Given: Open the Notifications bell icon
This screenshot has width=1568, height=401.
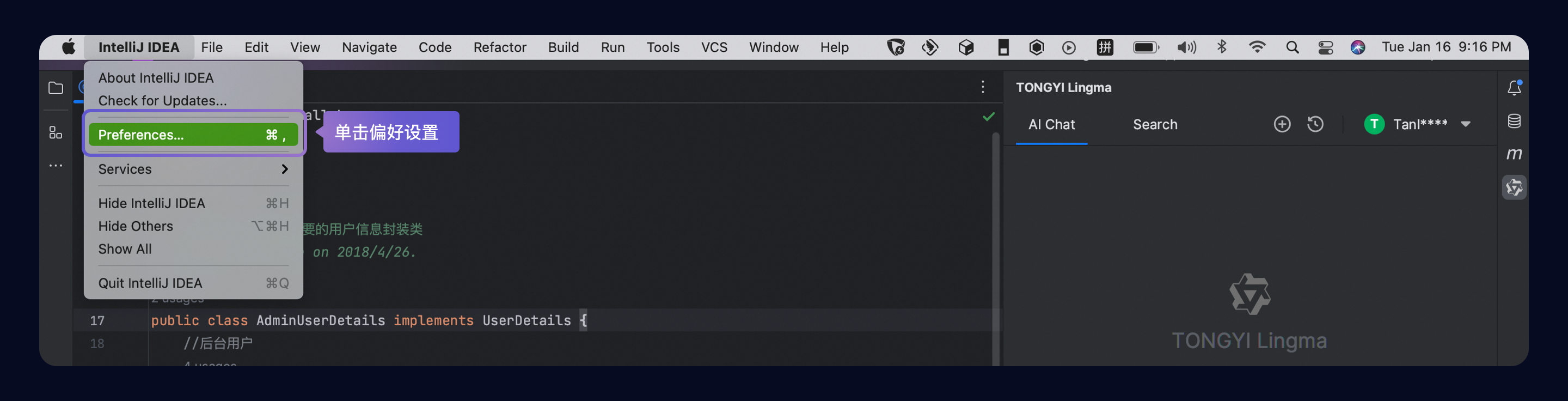Looking at the screenshot, I should click(1514, 88).
